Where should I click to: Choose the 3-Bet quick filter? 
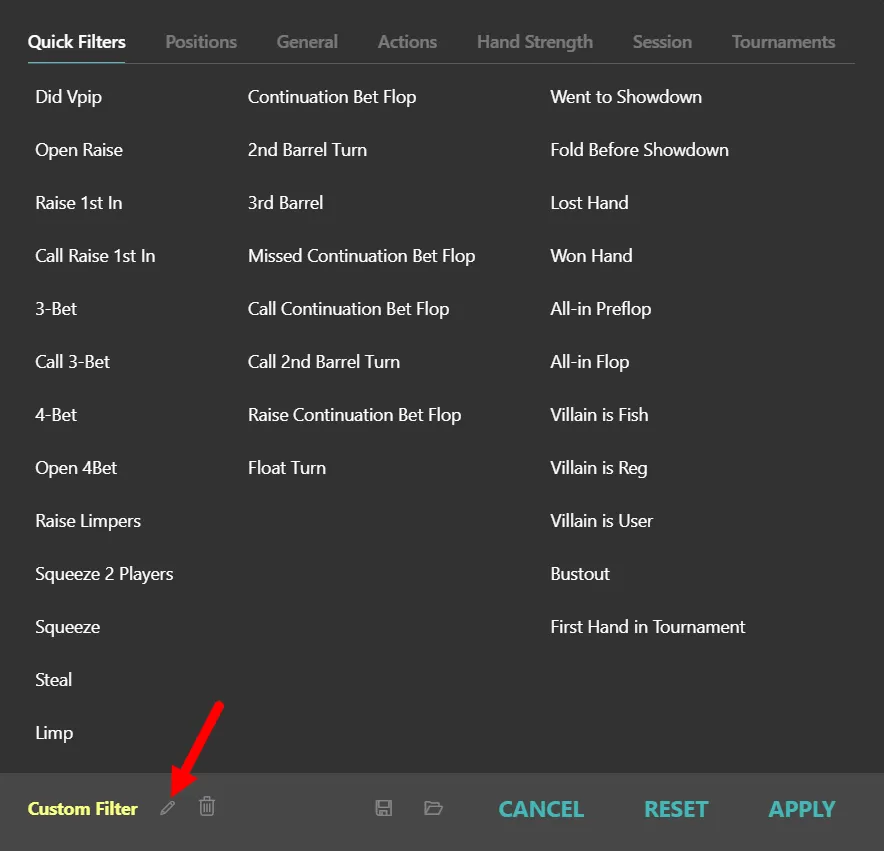(x=56, y=309)
